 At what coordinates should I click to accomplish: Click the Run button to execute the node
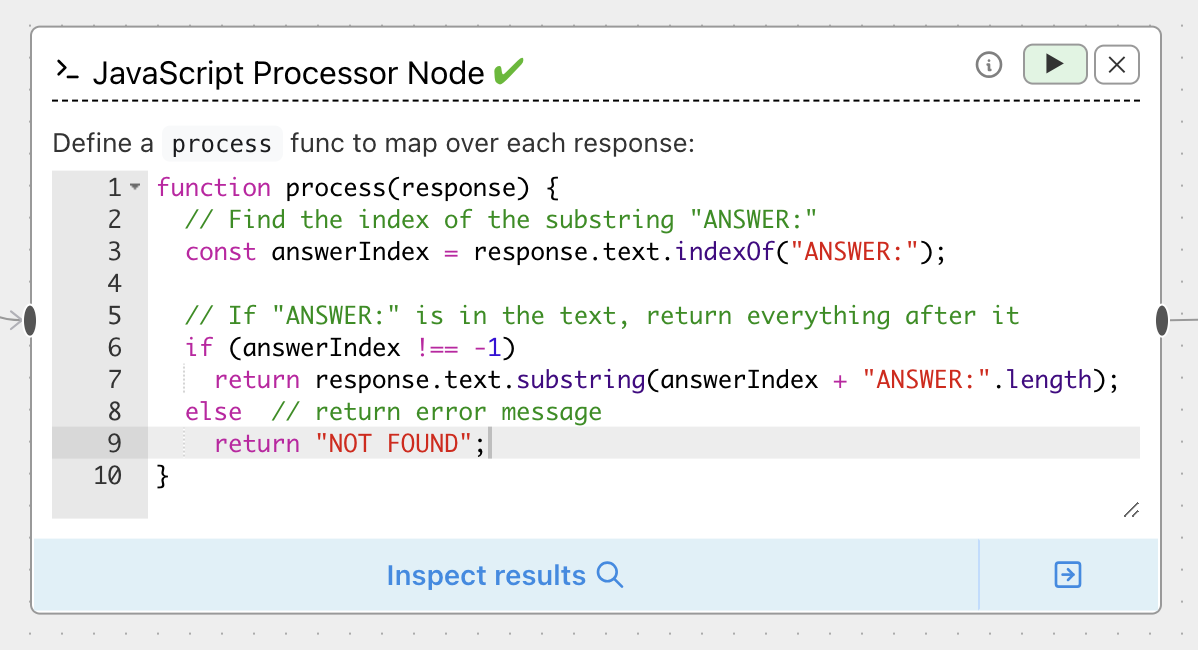point(1055,64)
